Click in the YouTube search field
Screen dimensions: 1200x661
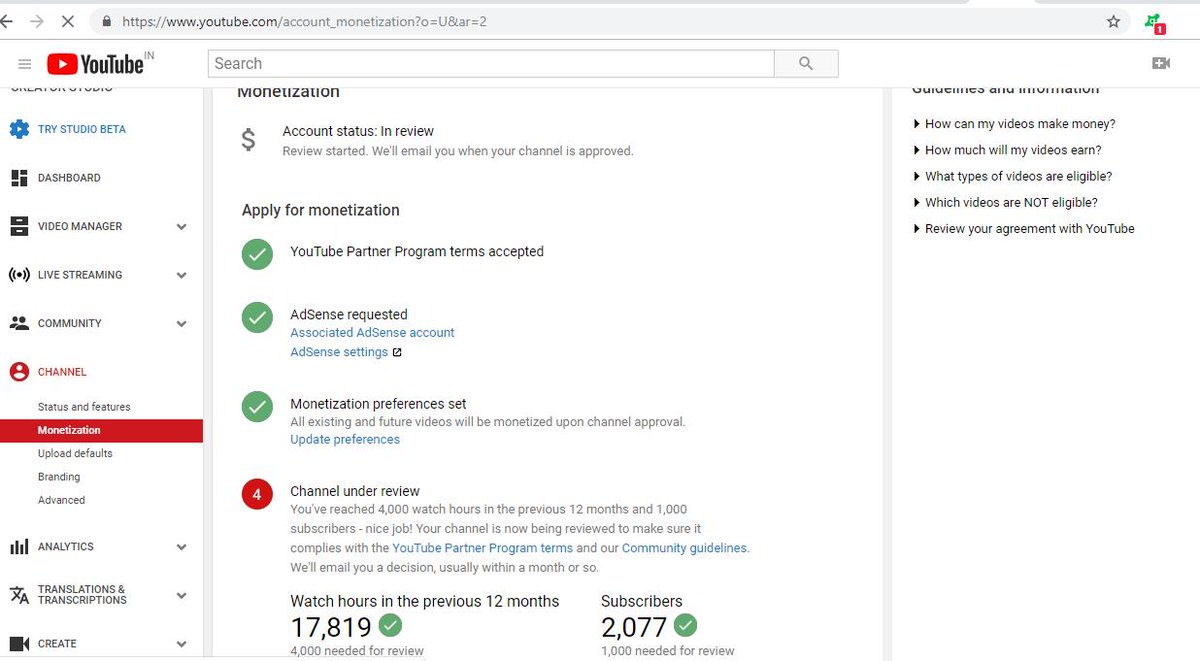click(x=491, y=64)
